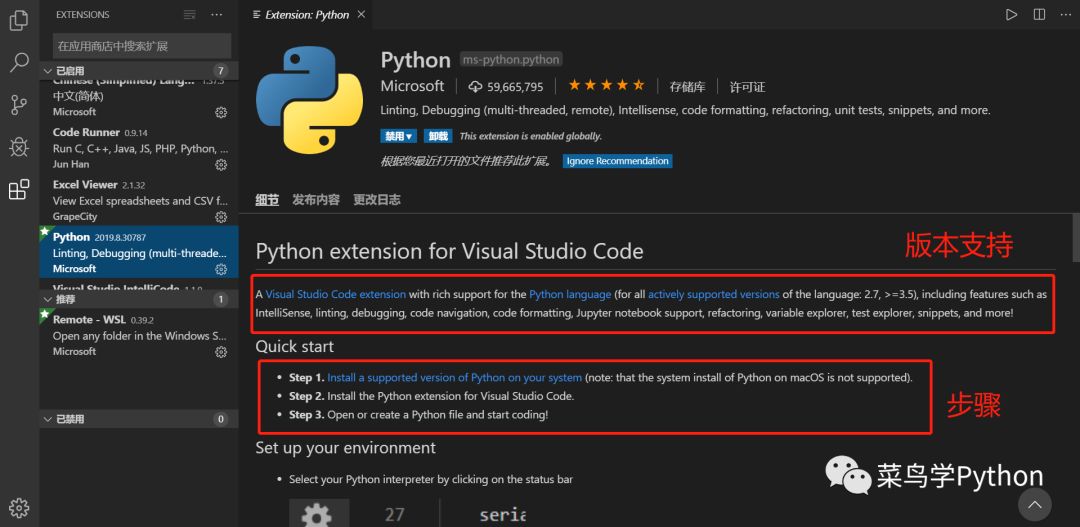Open the 许可证 license link
Viewport: 1080px width, 527px height.
(747, 87)
